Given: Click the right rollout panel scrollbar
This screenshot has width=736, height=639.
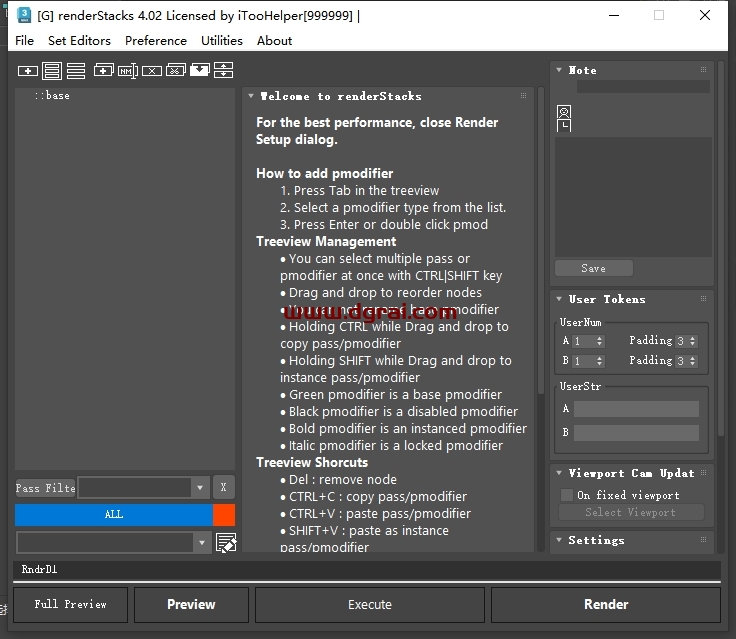Looking at the screenshot, I should tap(721, 249).
